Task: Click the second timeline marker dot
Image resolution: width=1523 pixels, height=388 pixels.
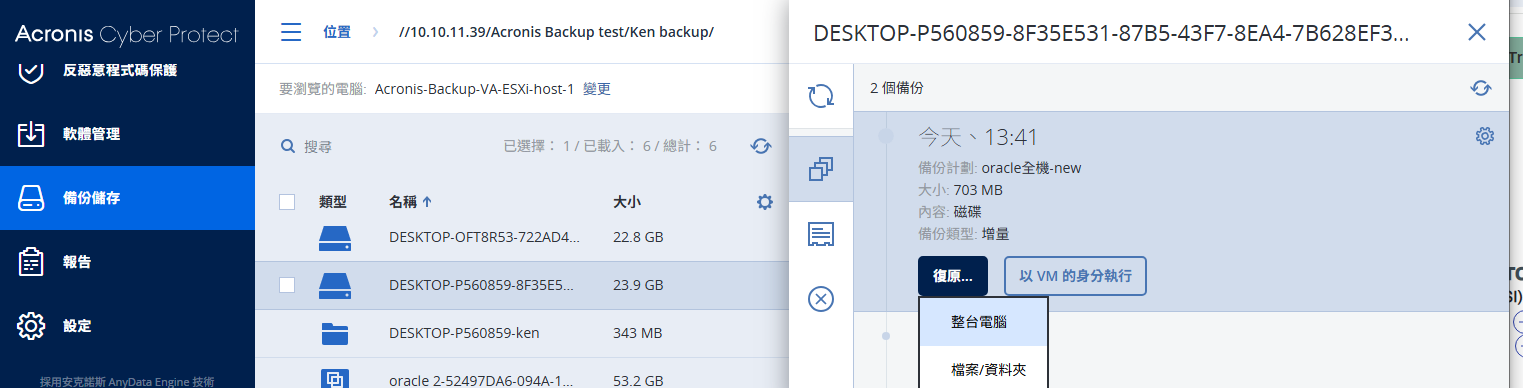Action: point(886,336)
